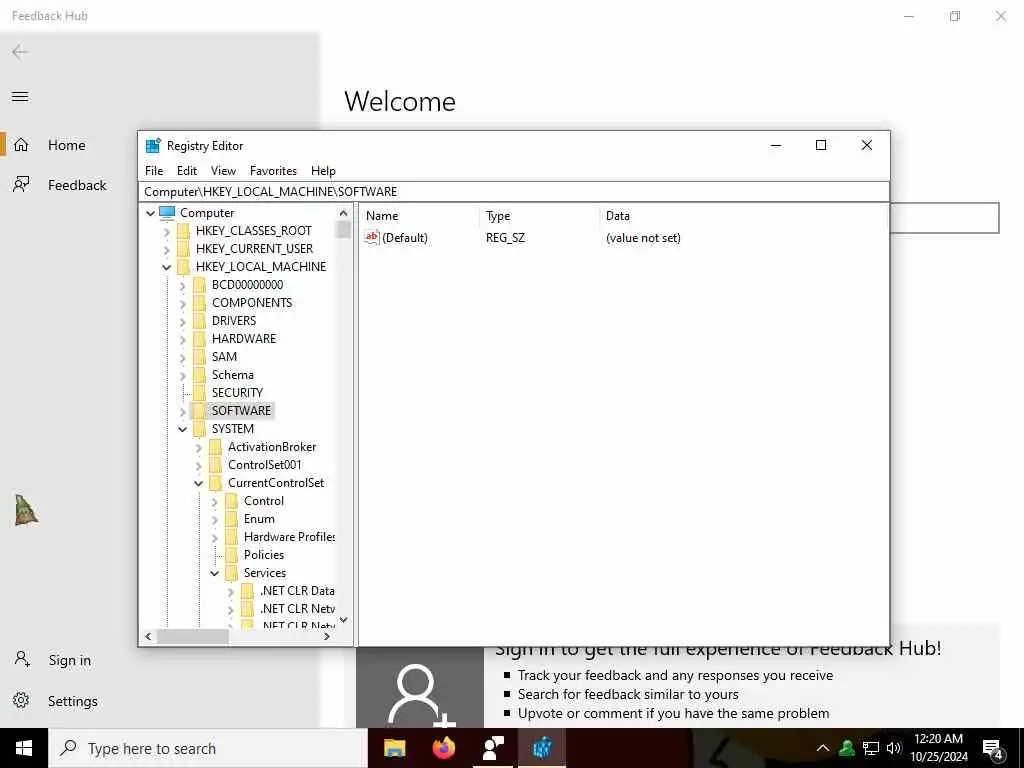Image resolution: width=1024 pixels, height=768 pixels.
Task: Select the SOFTWARE key folder icon
Action: tap(199, 410)
